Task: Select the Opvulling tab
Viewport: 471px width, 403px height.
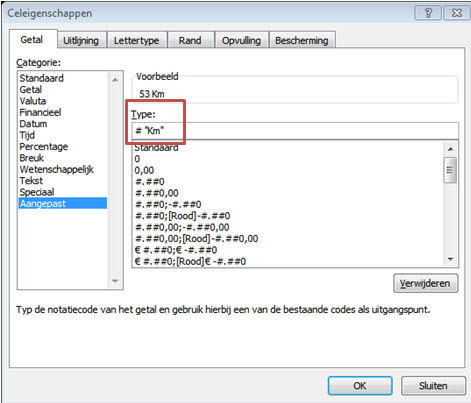Action: tap(241, 40)
